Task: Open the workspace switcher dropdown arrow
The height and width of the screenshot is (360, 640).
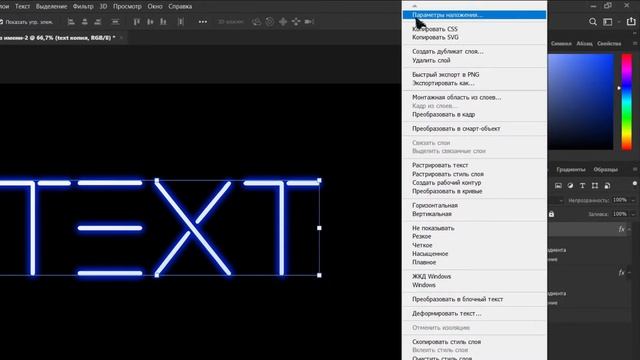Action: coord(619,22)
